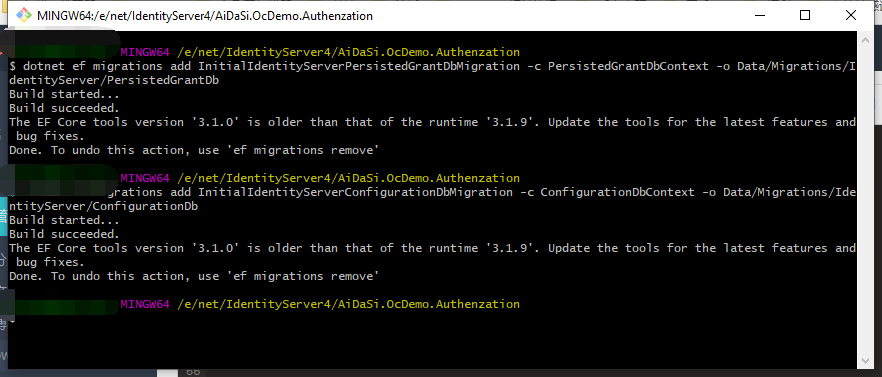882x377 pixels.
Task: Open the Git Bash window system menu icon
Action: [24, 16]
